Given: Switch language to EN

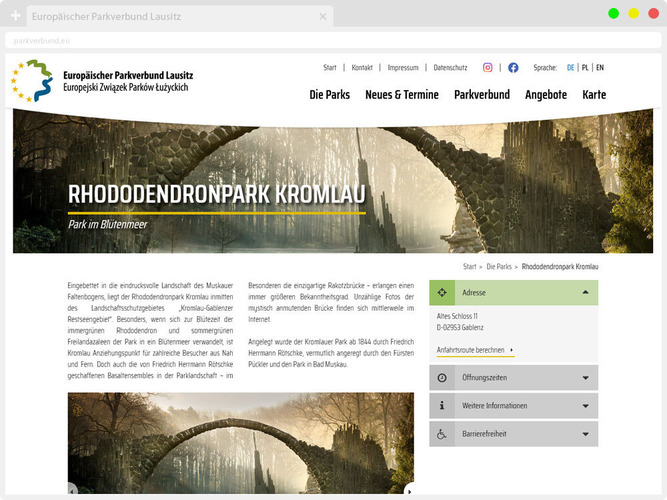Looking at the screenshot, I should 600,68.
